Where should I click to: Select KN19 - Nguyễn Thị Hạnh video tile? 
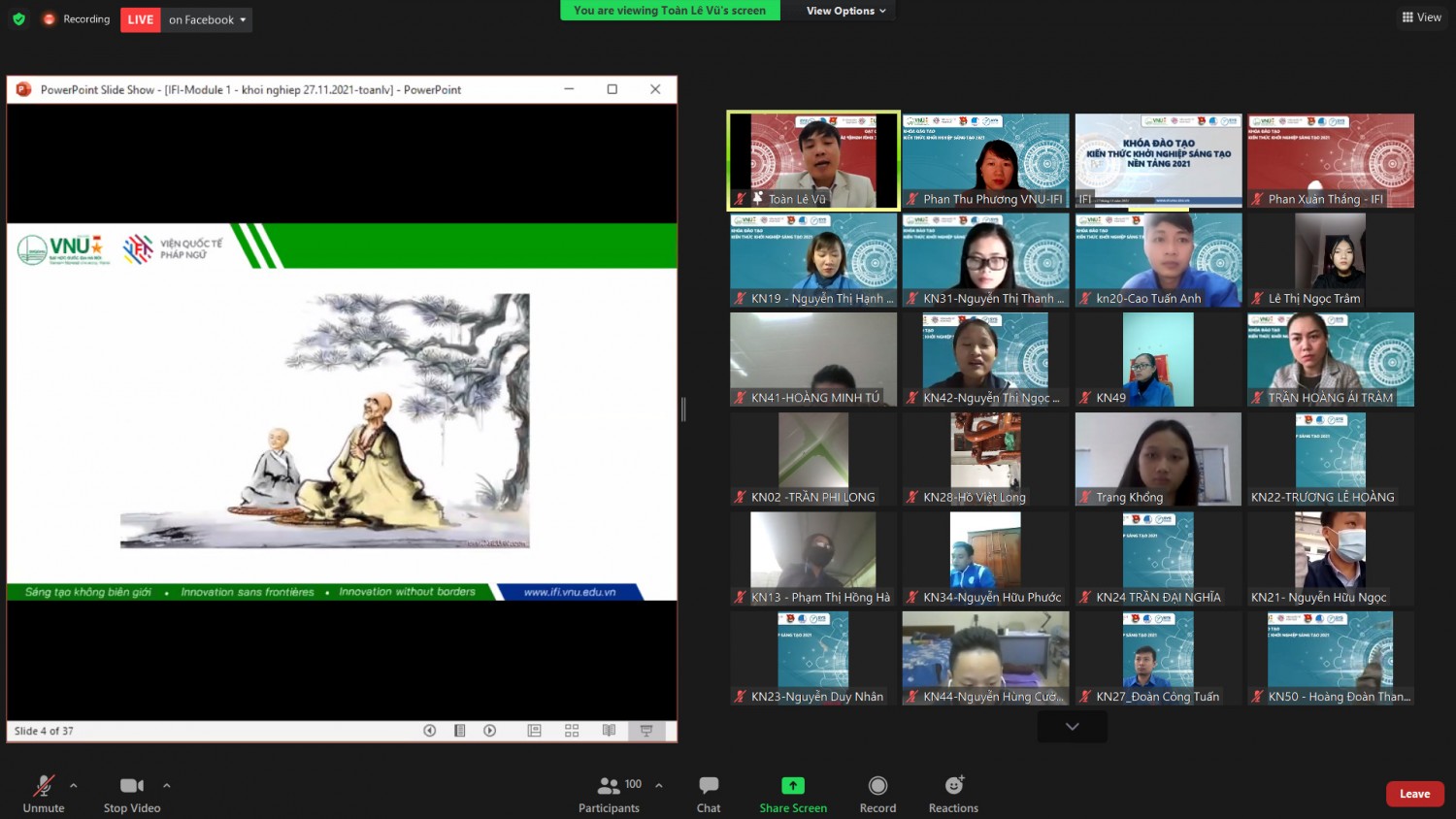(x=813, y=260)
